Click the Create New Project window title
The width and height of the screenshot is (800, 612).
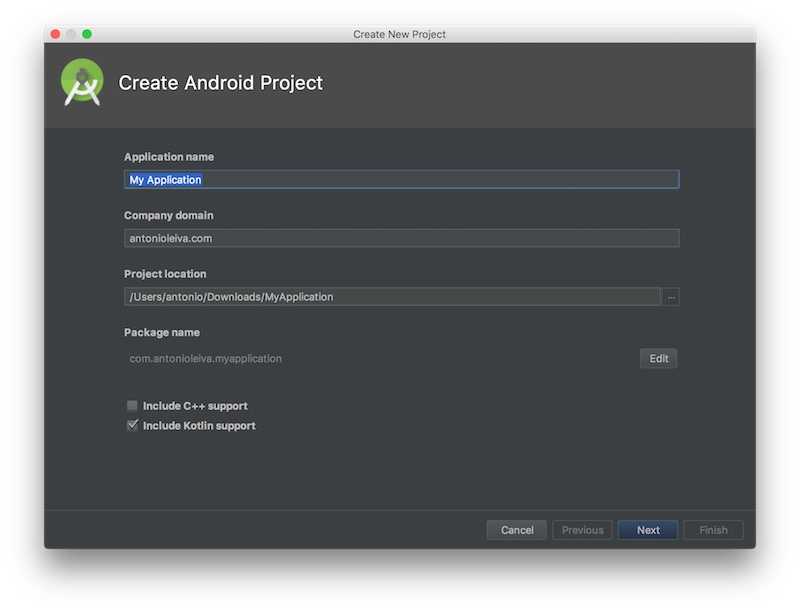pyautogui.click(x=399, y=34)
